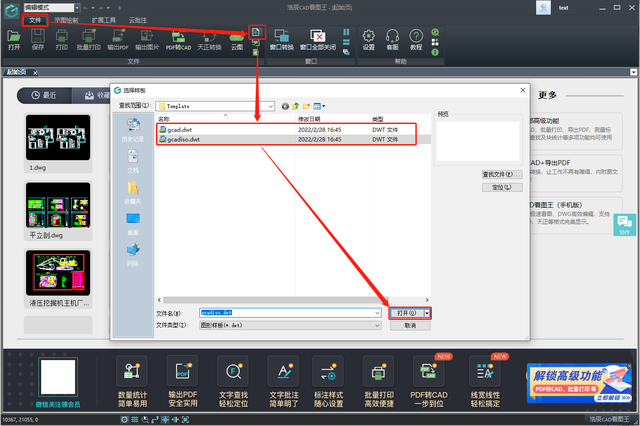Click the crosshair snap toggle in status bar
Image resolution: width=640 pixels, height=426 pixels.
[165, 419]
